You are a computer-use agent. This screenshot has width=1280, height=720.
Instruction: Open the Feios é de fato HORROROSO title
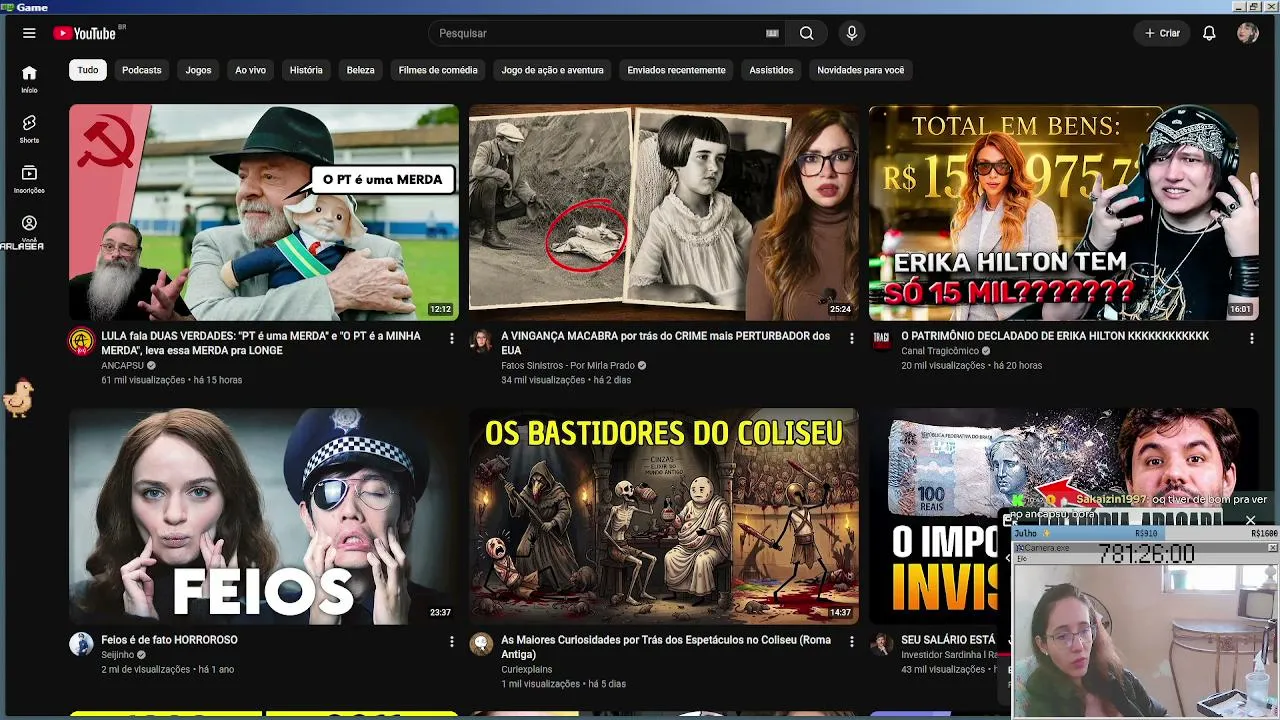169,640
